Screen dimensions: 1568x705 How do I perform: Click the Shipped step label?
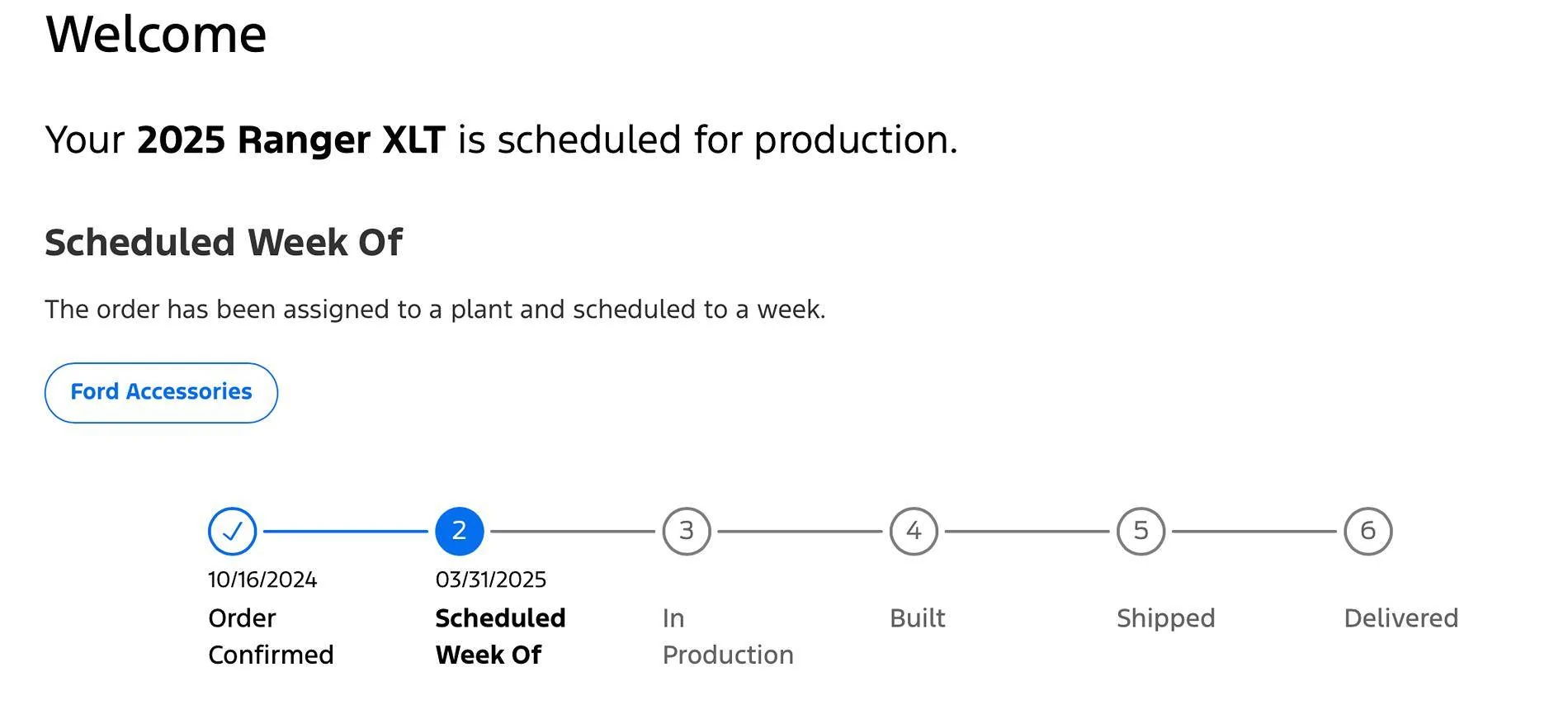click(x=1165, y=619)
